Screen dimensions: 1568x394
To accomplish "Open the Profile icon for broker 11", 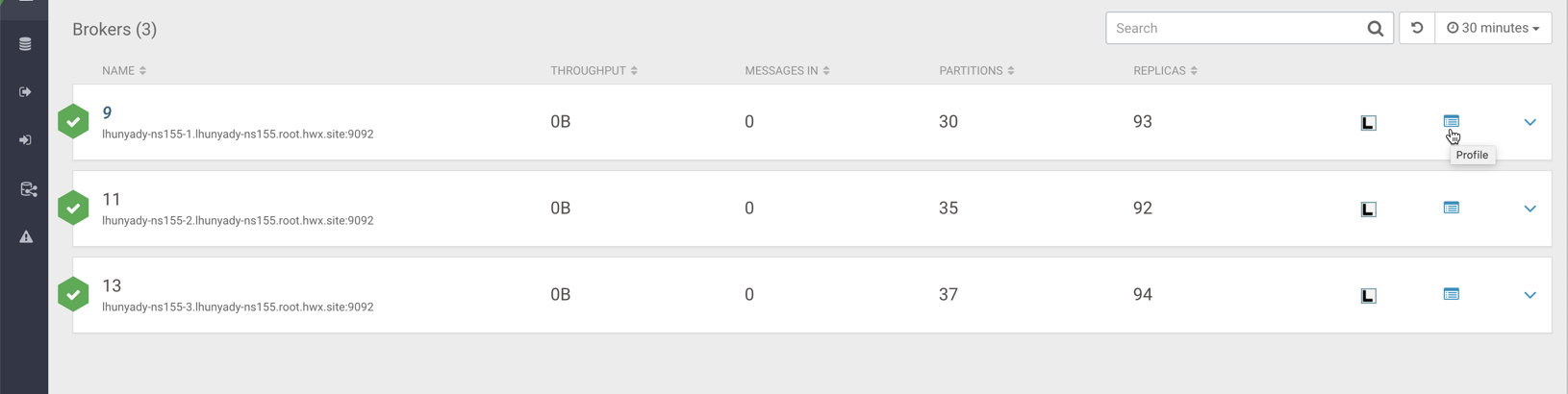I will tap(1451, 208).
